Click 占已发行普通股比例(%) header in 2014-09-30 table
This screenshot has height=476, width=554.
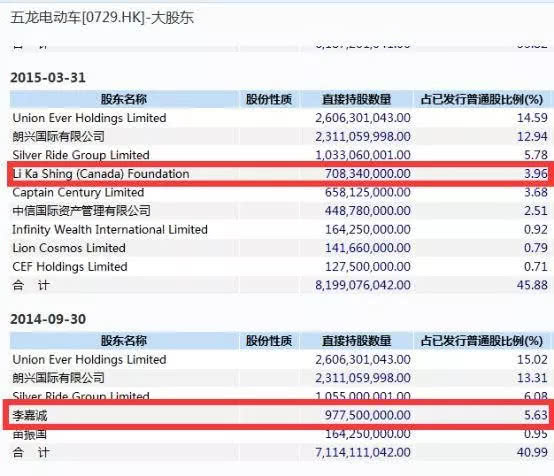click(x=482, y=341)
